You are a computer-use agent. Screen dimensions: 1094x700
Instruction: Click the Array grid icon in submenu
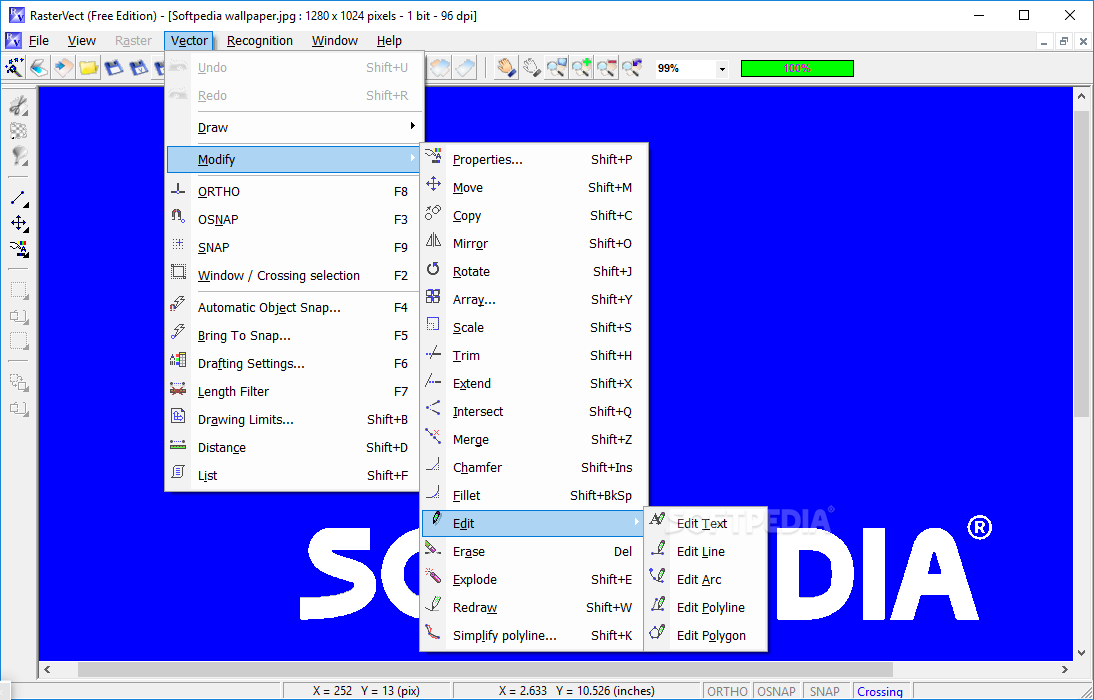[x=433, y=297]
